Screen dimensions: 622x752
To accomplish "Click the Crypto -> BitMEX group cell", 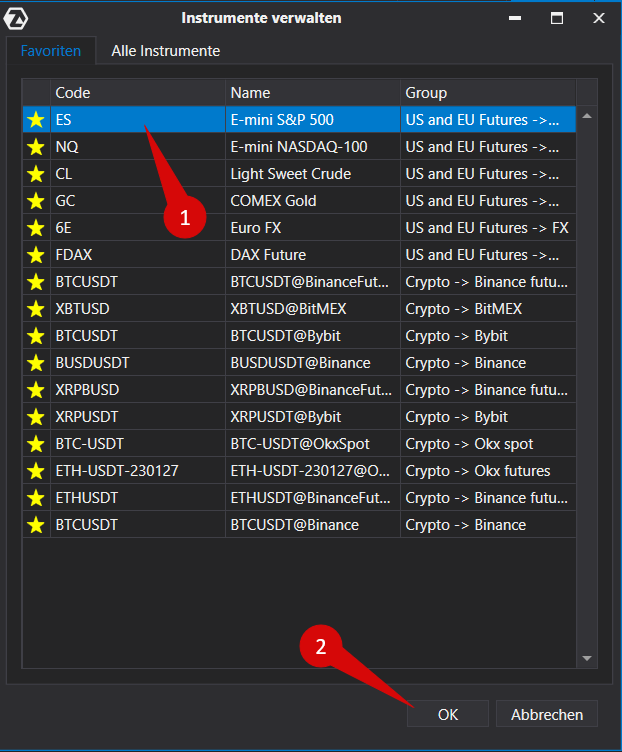I will tap(488, 309).
